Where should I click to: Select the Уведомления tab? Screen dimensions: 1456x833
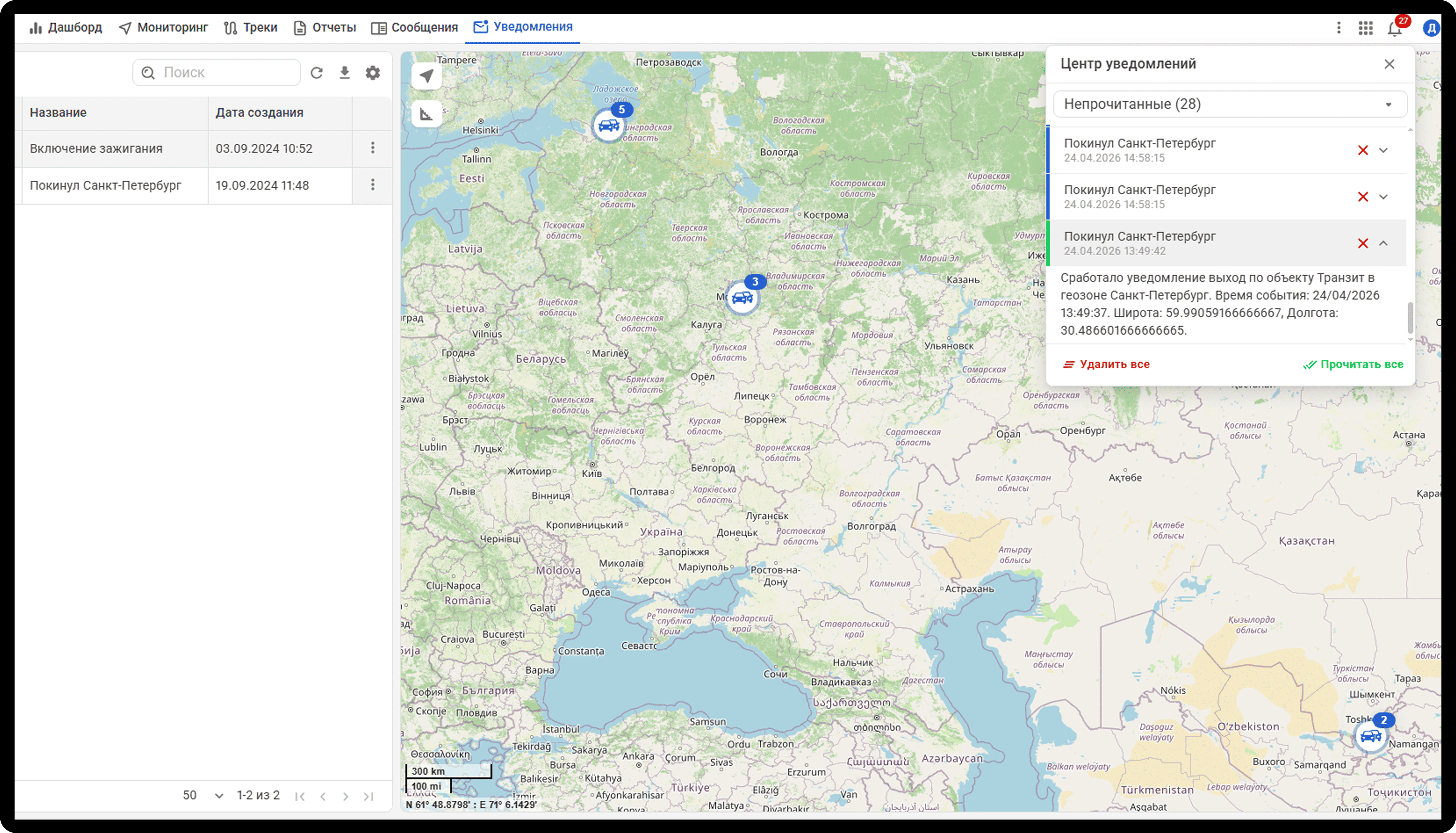[x=523, y=27]
